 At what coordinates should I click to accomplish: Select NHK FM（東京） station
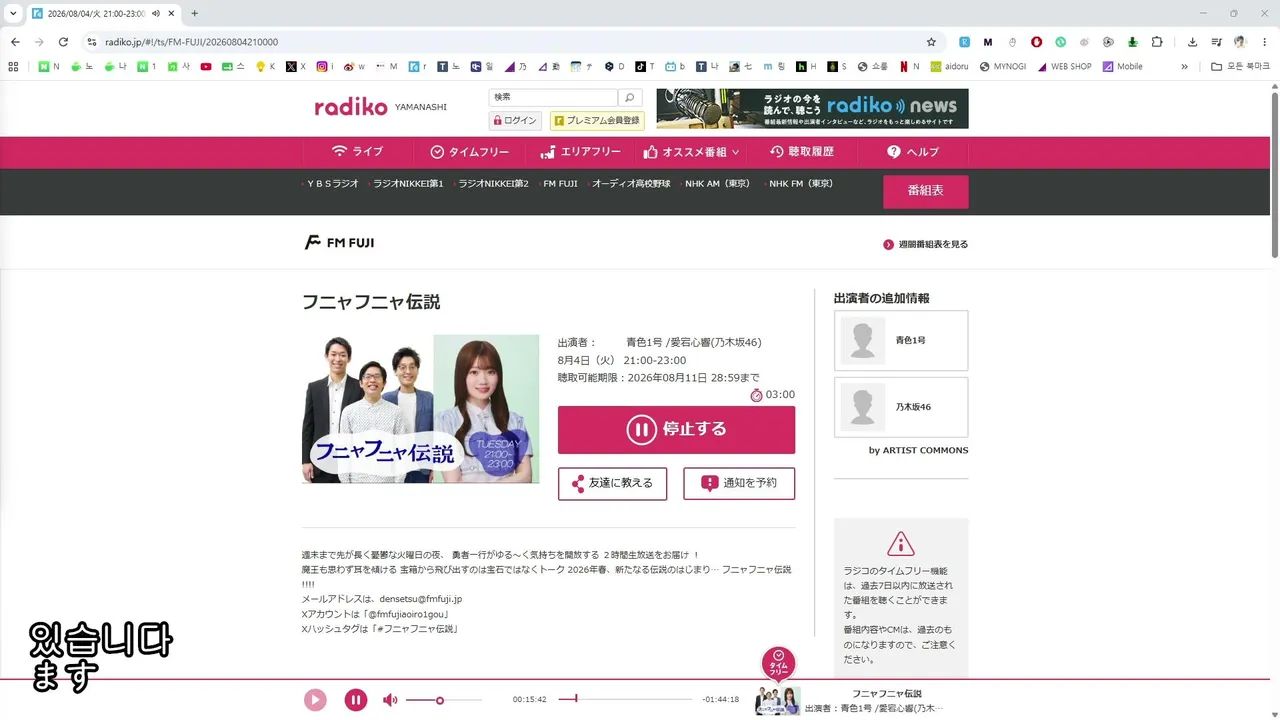(799, 184)
